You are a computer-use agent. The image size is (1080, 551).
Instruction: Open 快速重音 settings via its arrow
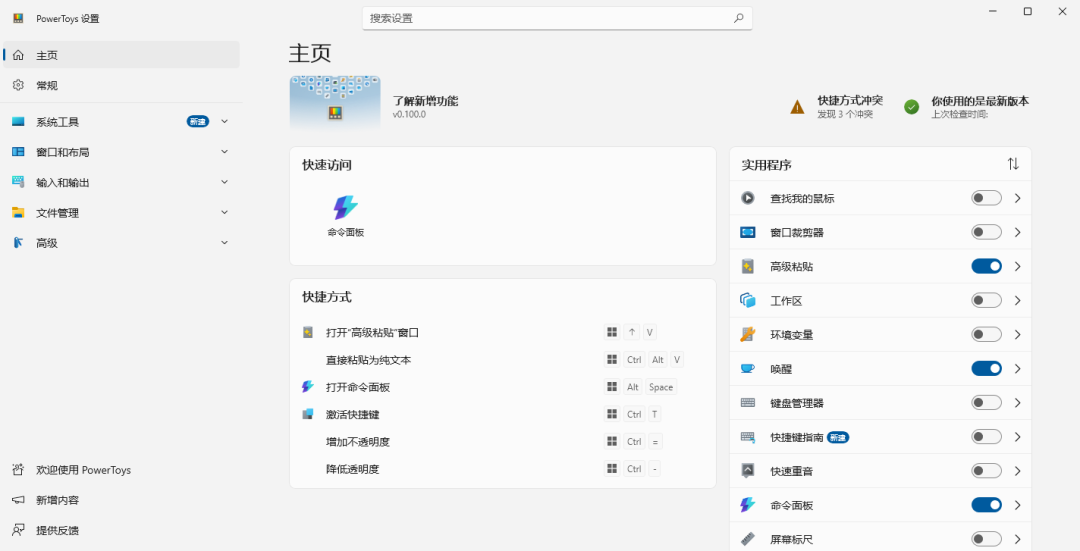click(1017, 471)
